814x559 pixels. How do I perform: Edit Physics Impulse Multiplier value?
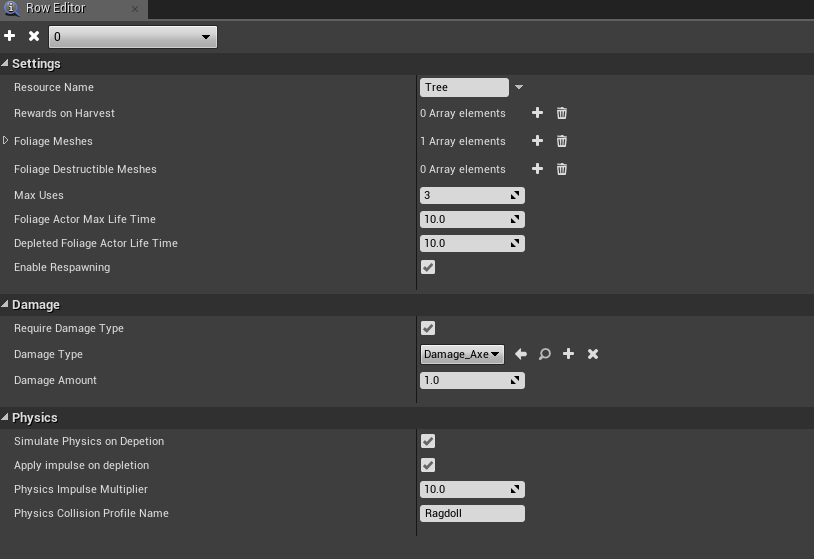click(472, 489)
